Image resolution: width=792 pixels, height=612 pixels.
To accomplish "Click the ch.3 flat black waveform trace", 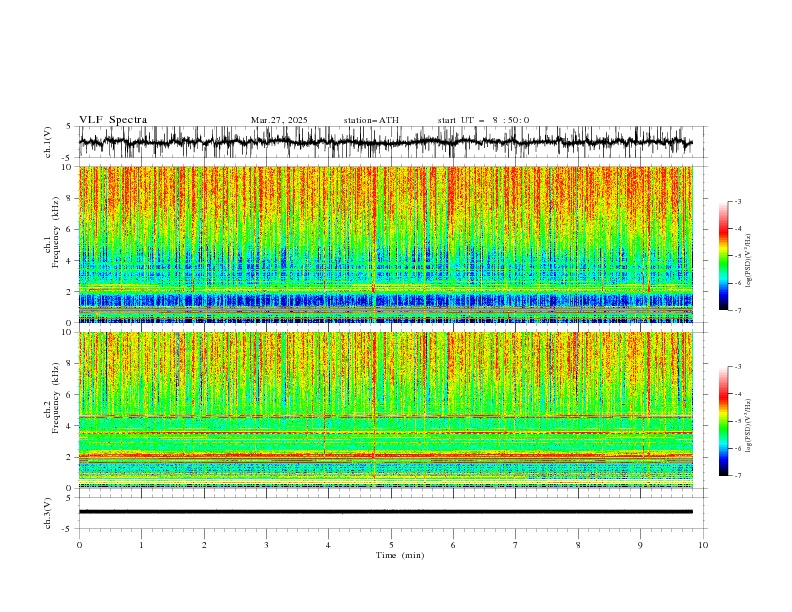I will click(x=386, y=512).
